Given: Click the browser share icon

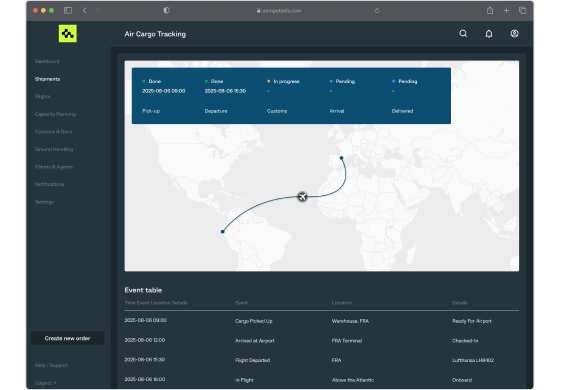Looking at the screenshot, I should tap(490, 10).
